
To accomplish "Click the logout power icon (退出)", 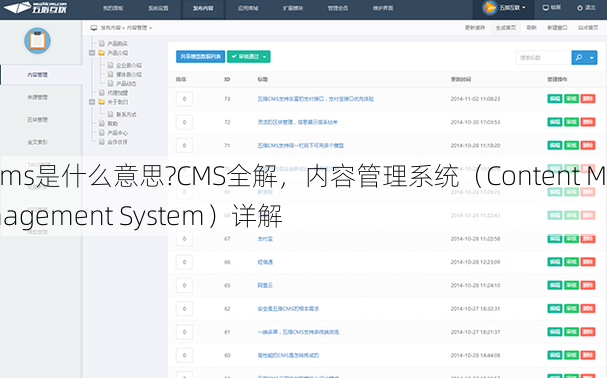I will (x=580, y=8).
